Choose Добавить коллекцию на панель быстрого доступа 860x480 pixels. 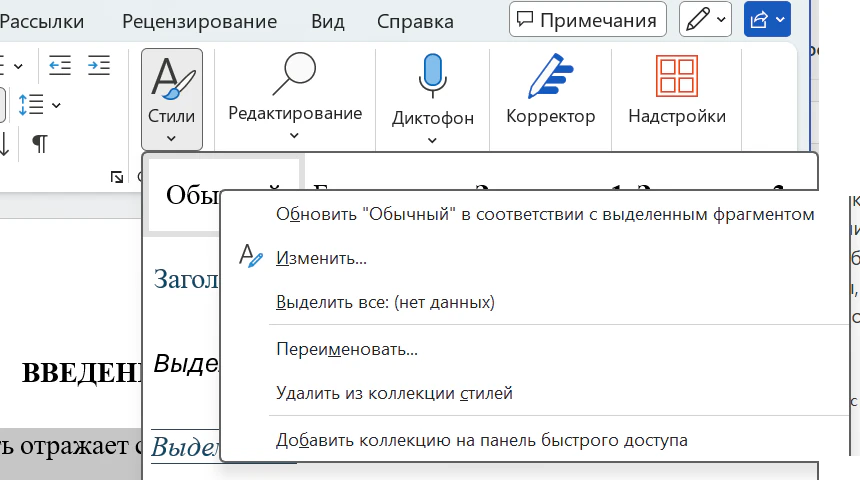482,440
